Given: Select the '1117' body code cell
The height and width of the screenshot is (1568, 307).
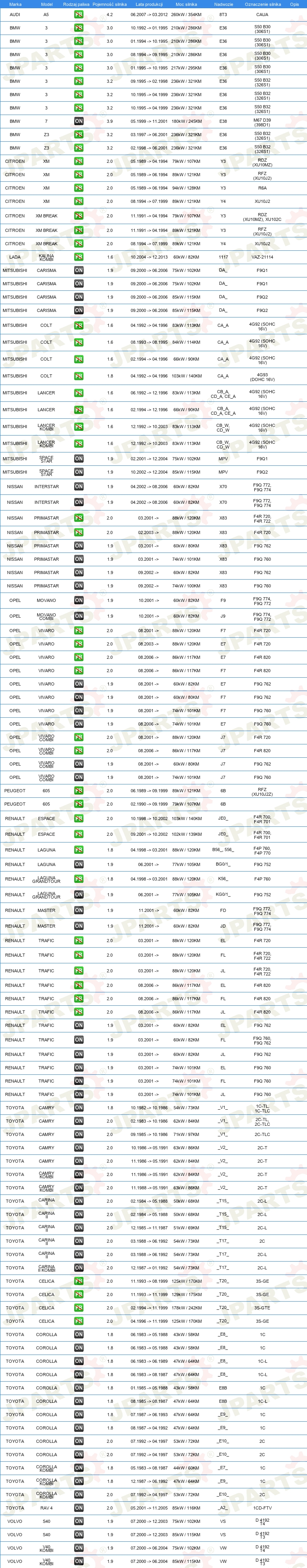Looking at the screenshot, I should click(223, 257).
